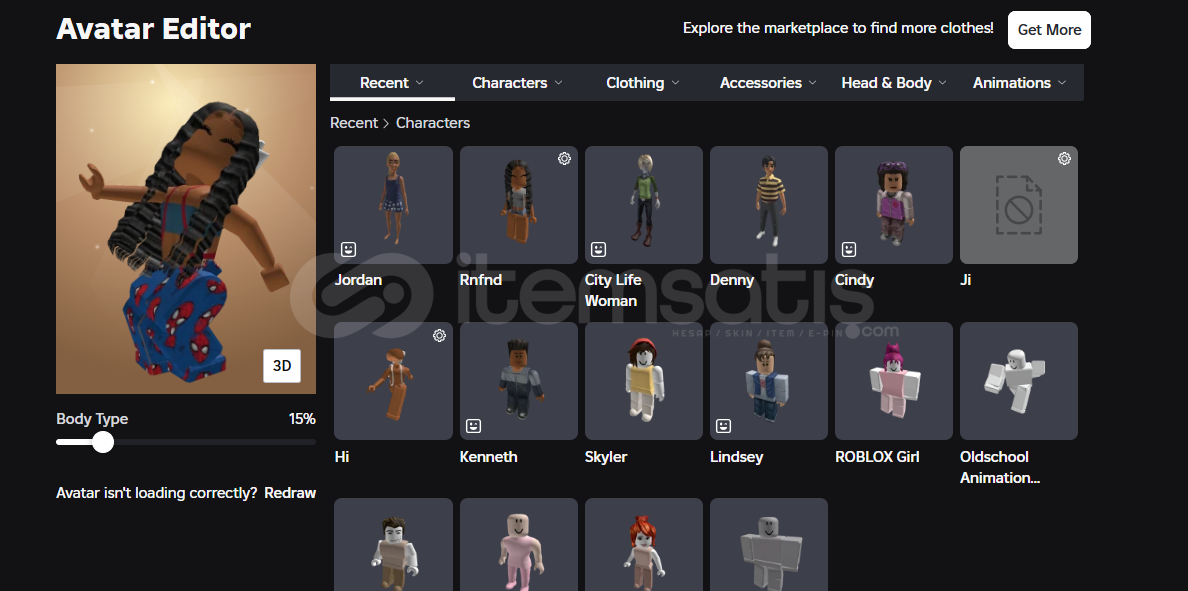Viewport: 1188px width, 591px height.
Task: Click the Characters breadcrumb link
Action: point(433,123)
